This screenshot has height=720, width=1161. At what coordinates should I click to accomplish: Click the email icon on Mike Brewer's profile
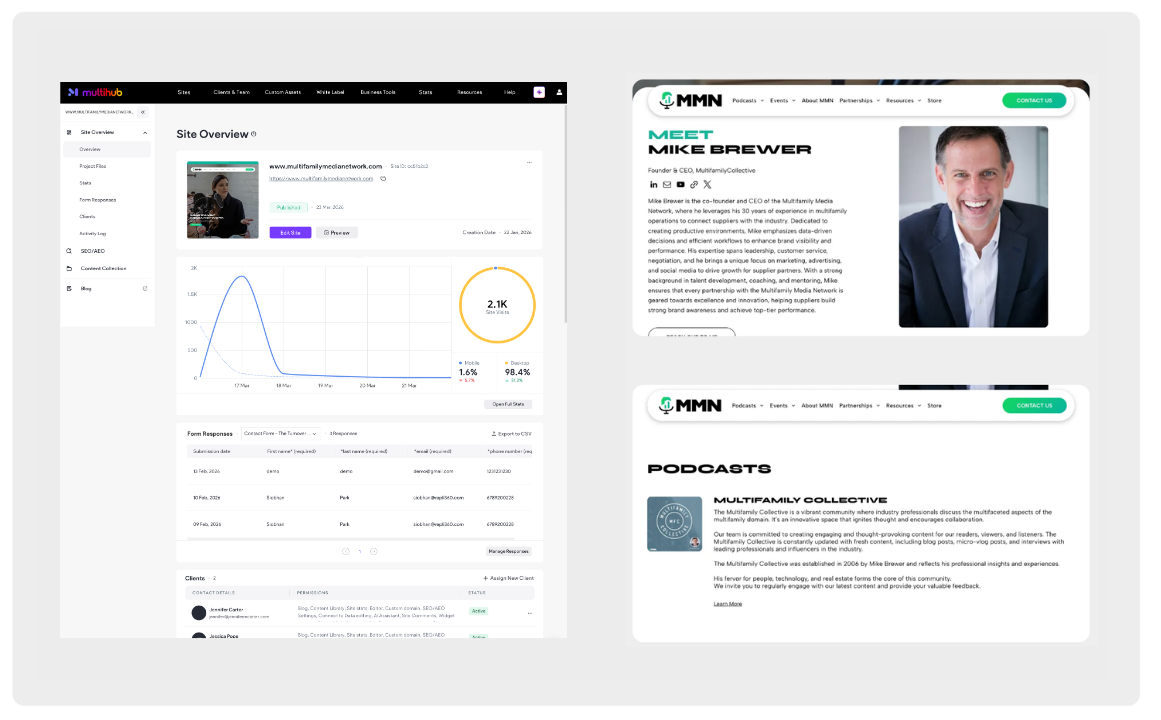pos(667,184)
